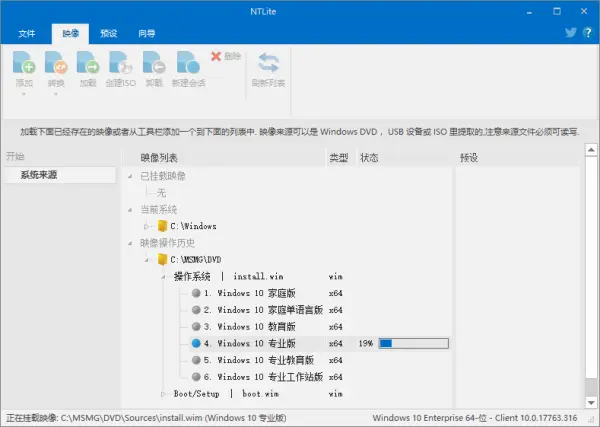Switch to the 映像 tab
This screenshot has height=427, width=600.
pyautogui.click(x=70, y=34)
